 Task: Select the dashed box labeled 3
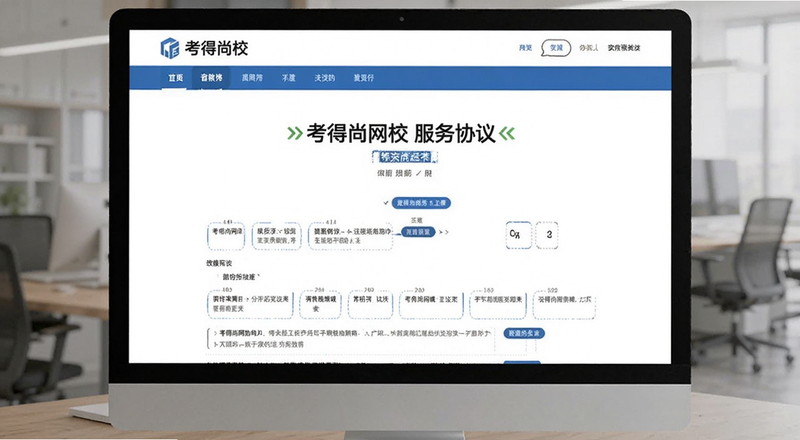pyautogui.click(x=547, y=235)
